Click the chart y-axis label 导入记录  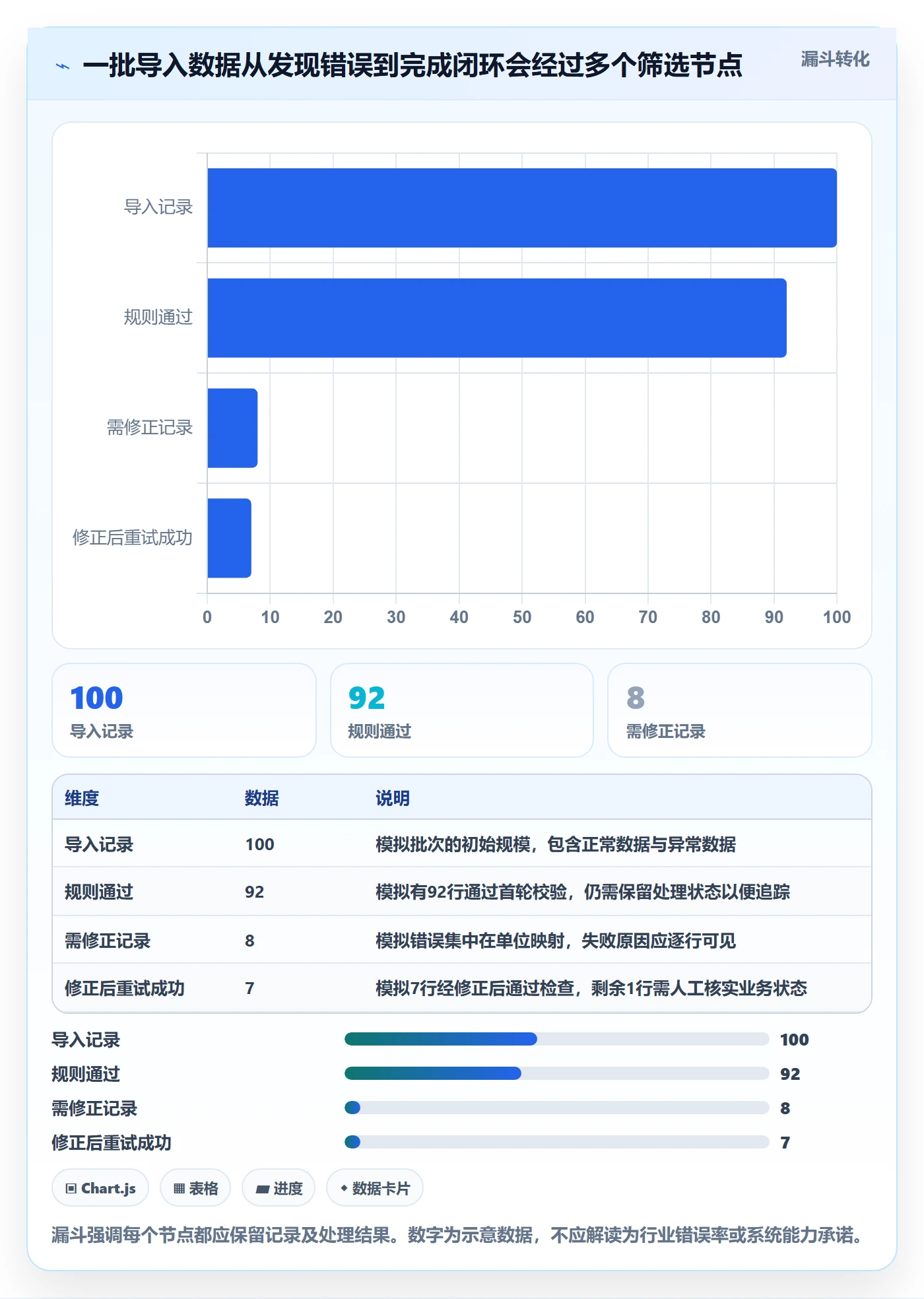click(x=158, y=207)
